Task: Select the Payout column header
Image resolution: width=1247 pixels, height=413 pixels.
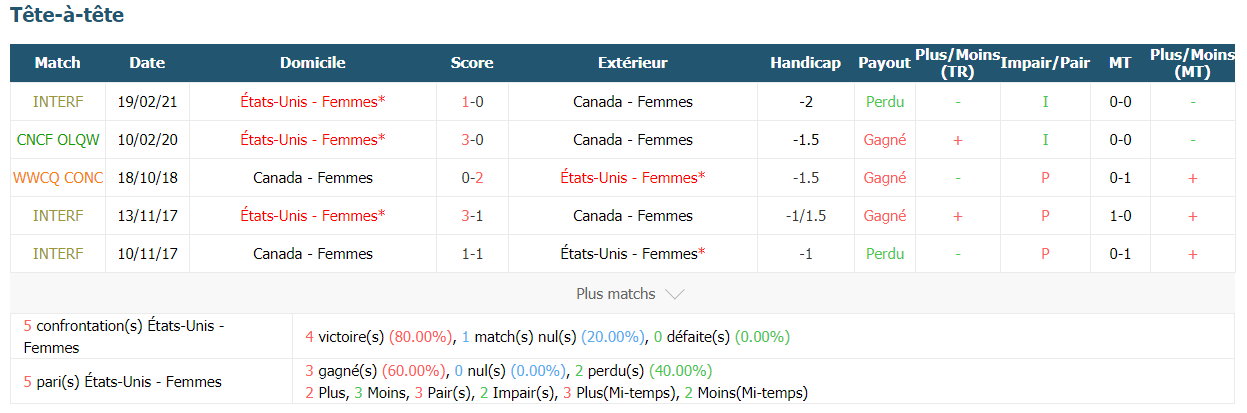Action: click(x=884, y=63)
